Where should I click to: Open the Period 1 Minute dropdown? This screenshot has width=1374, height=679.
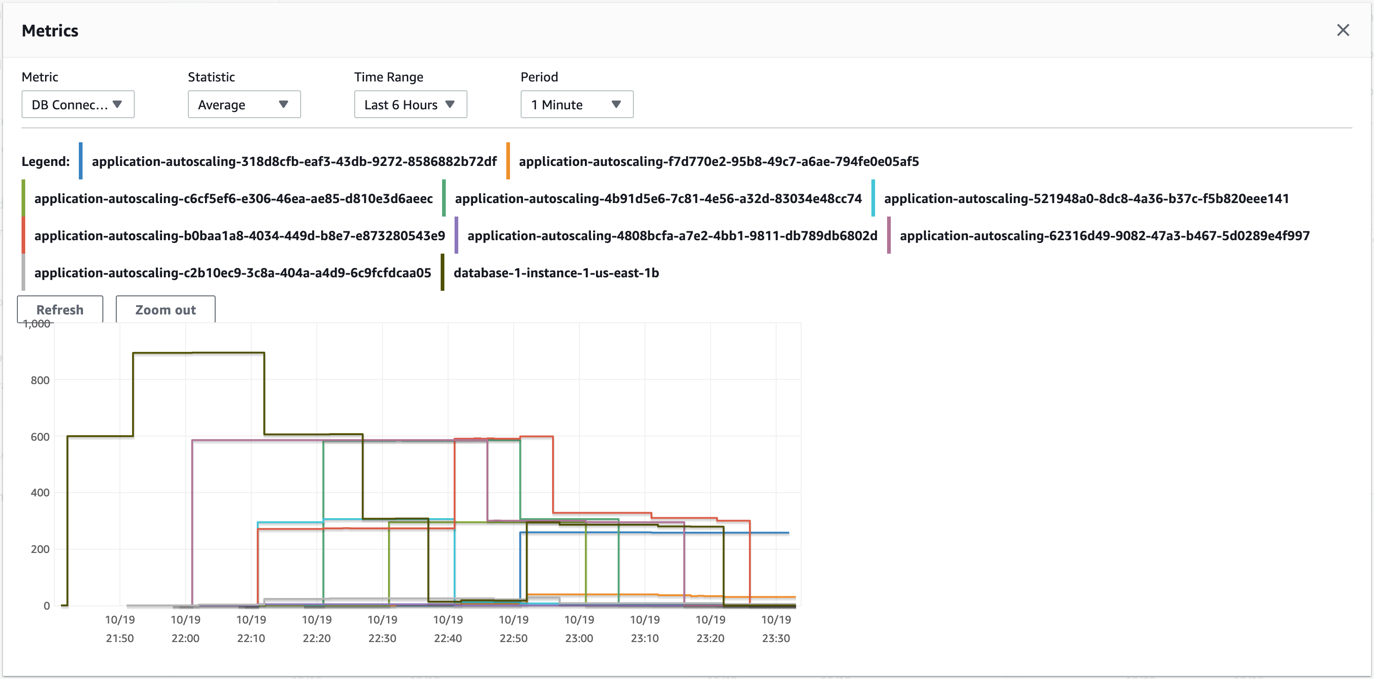click(x=577, y=104)
